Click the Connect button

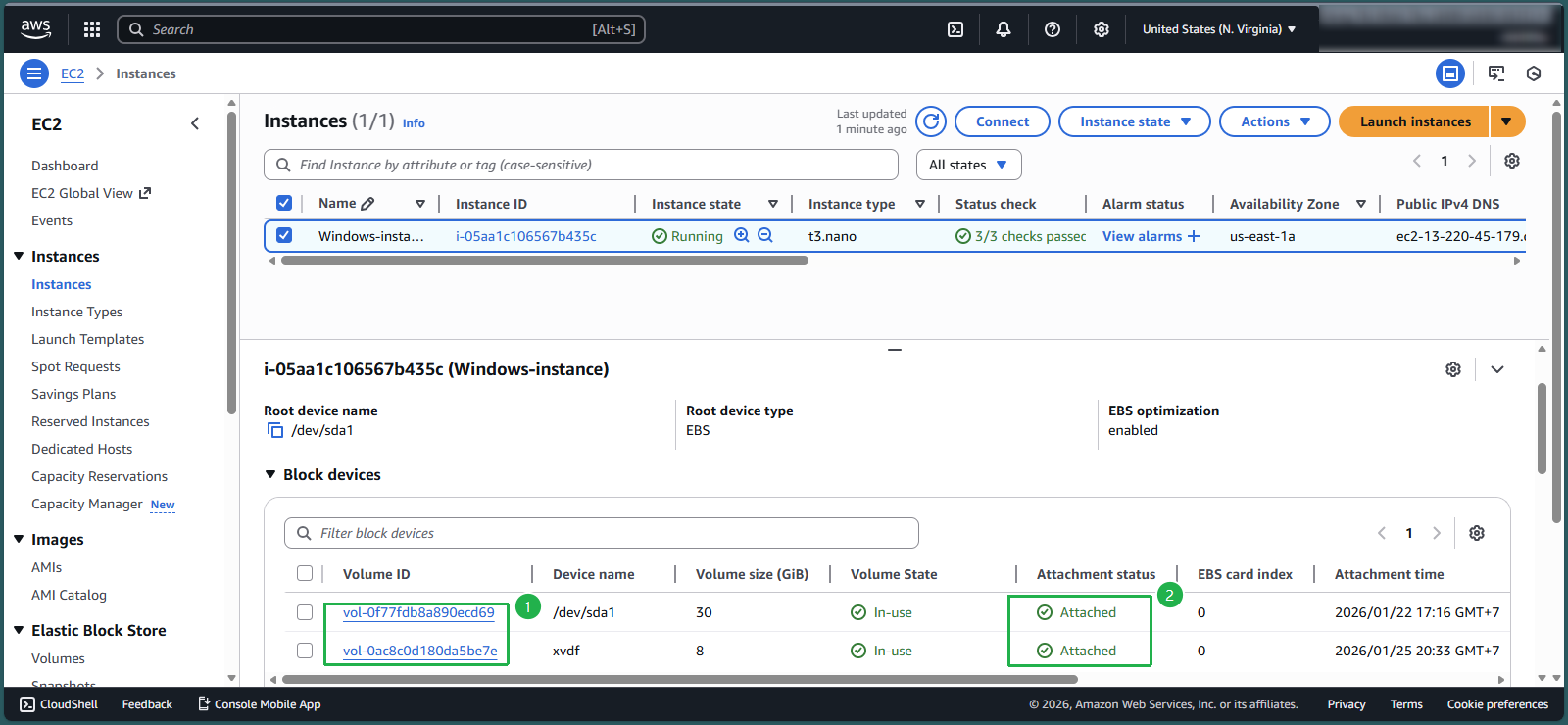tap(1003, 121)
